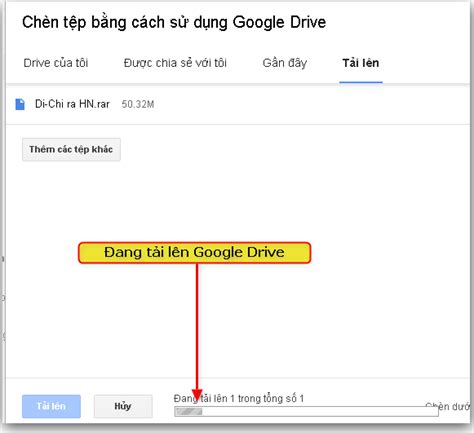Select the Gần đây tab
This screenshot has height=433, width=474.
pyautogui.click(x=285, y=63)
